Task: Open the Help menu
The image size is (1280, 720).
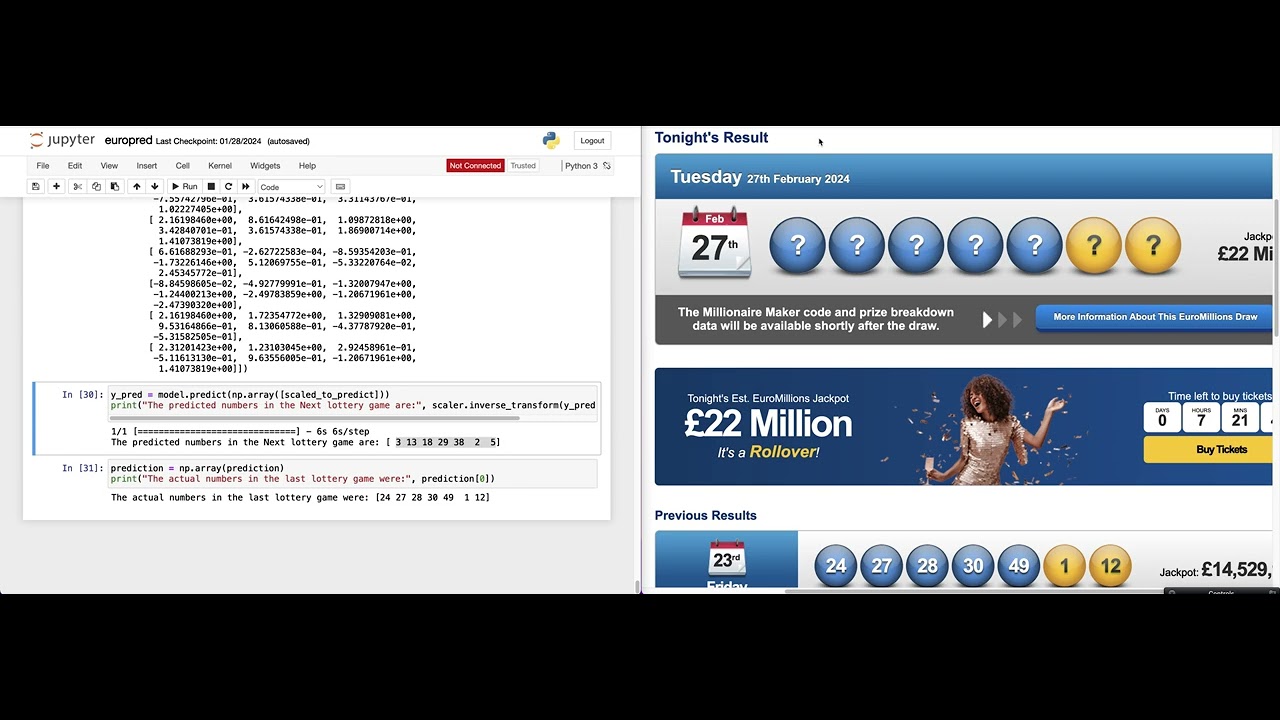Action: 307,166
